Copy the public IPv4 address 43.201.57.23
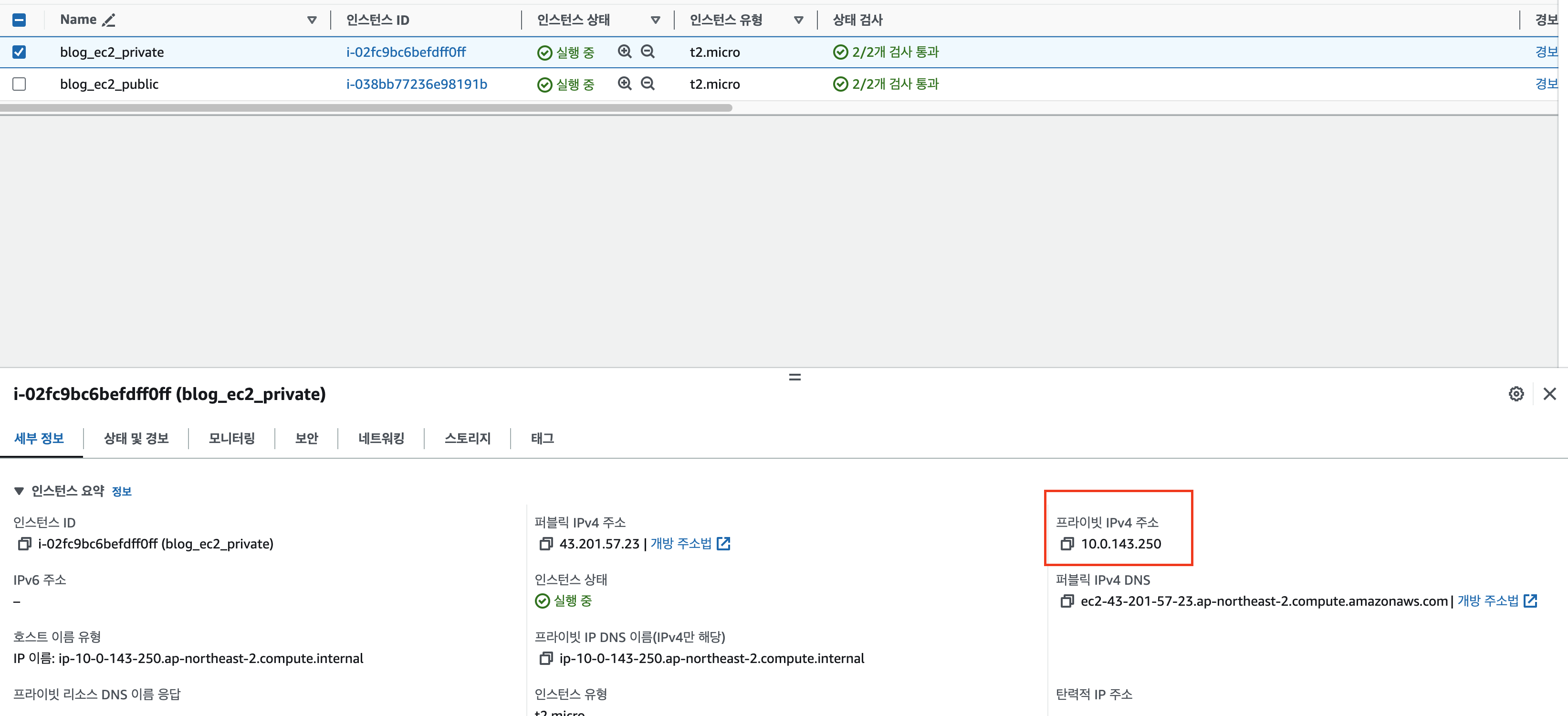The height and width of the screenshot is (716, 1568). click(x=545, y=544)
